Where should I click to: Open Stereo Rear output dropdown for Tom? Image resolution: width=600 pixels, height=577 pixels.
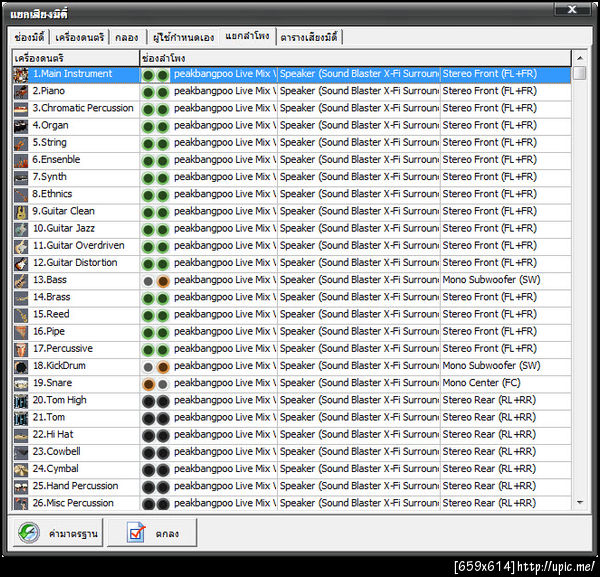(x=505, y=417)
